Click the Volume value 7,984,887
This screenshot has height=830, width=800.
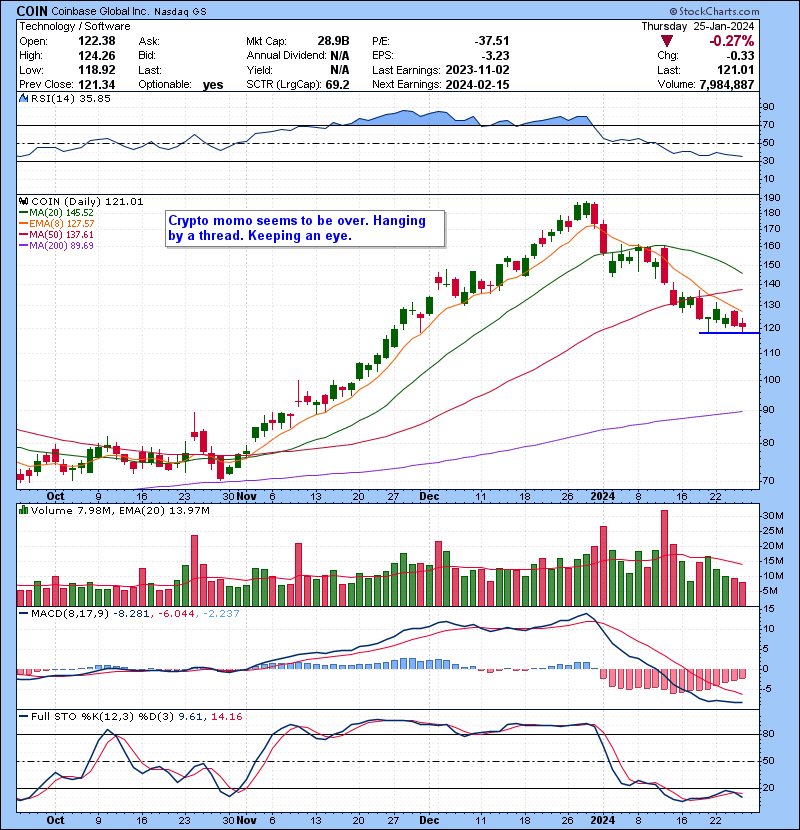tap(726, 85)
